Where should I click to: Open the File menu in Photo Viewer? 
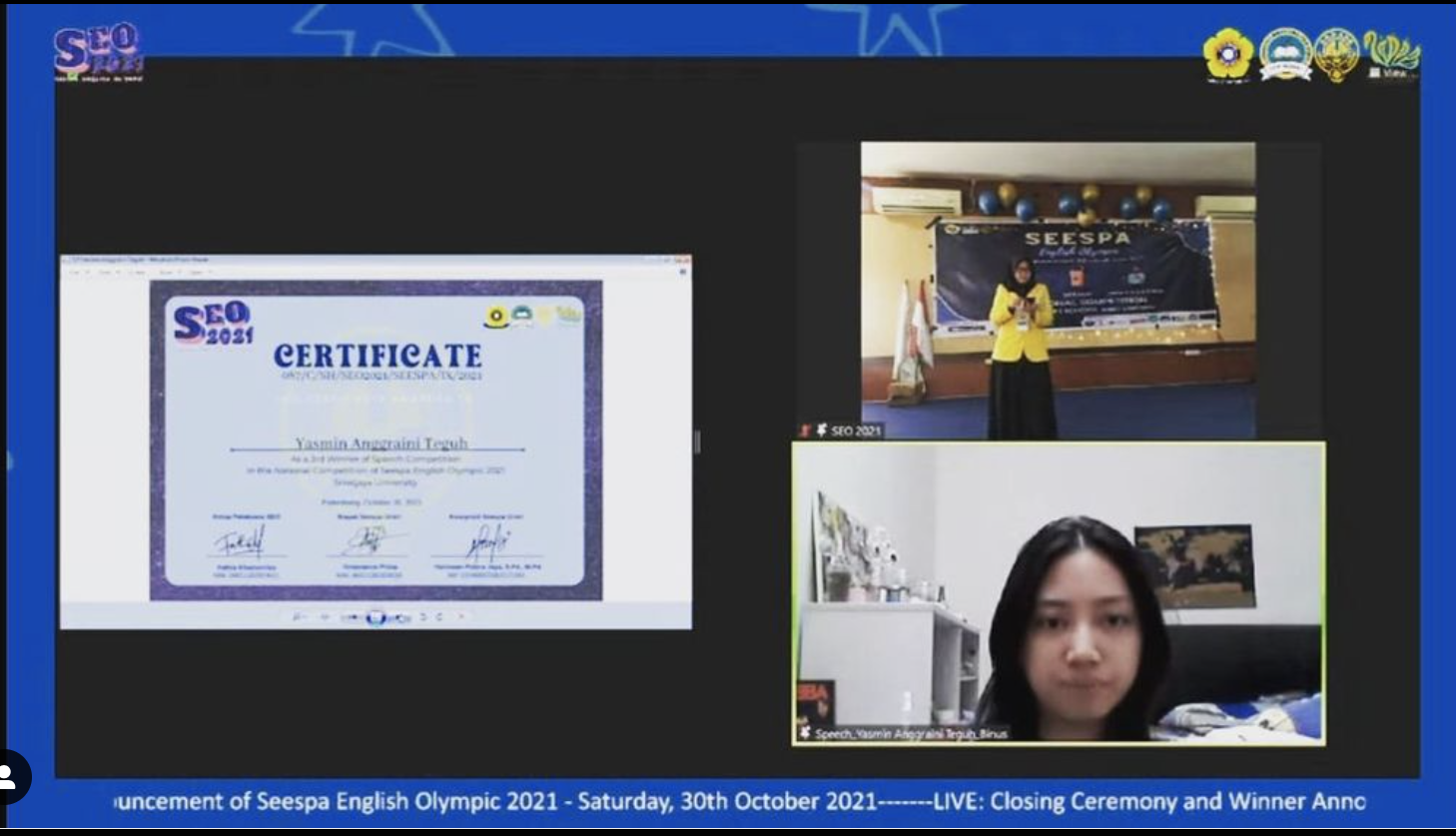point(77,272)
